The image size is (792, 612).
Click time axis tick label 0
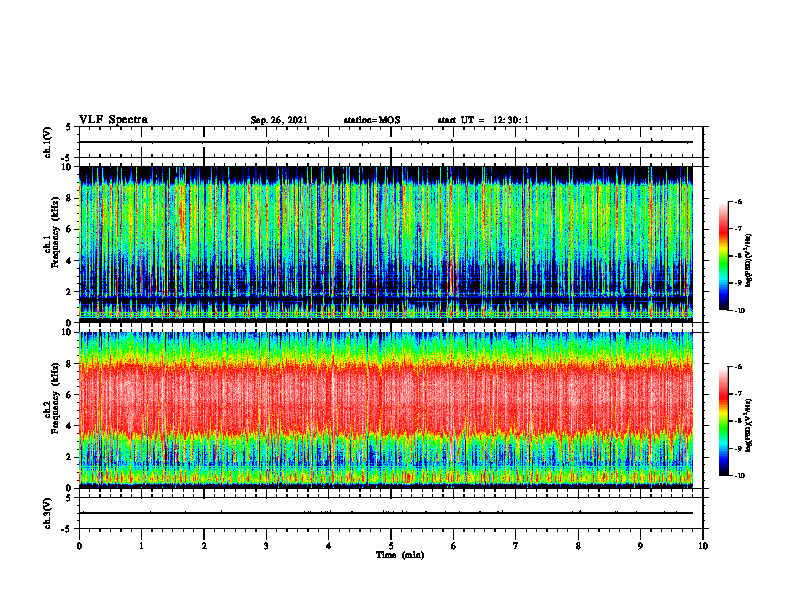[x=79, y=546]
